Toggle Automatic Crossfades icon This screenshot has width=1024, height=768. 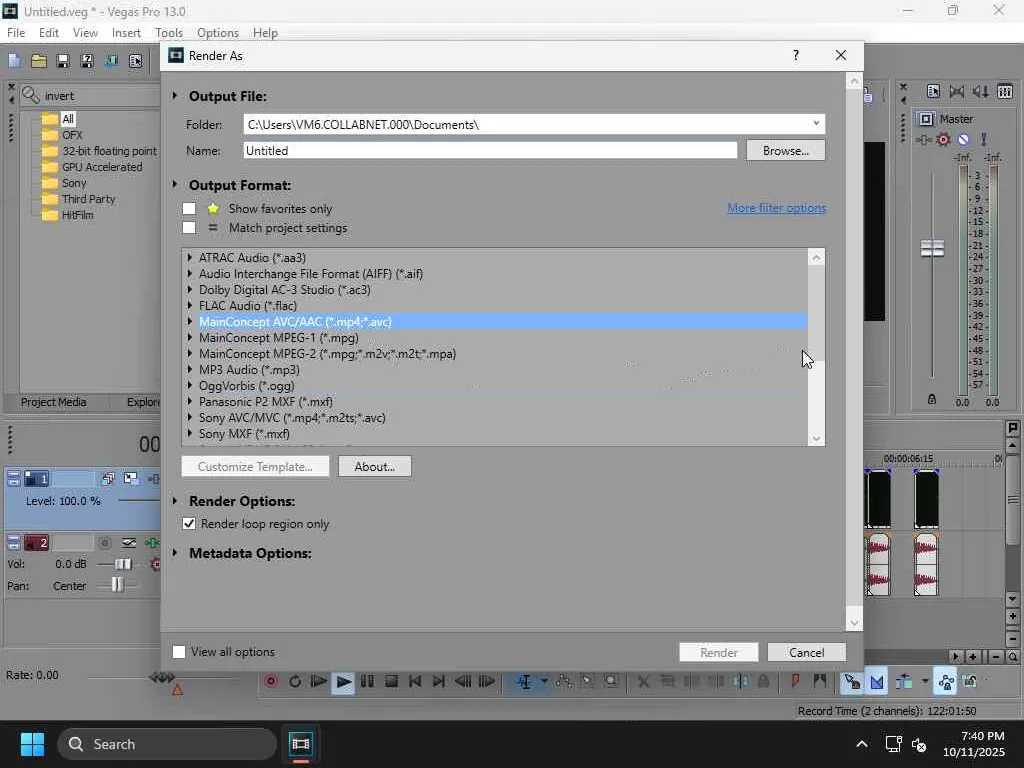click(x=877, y=682)
